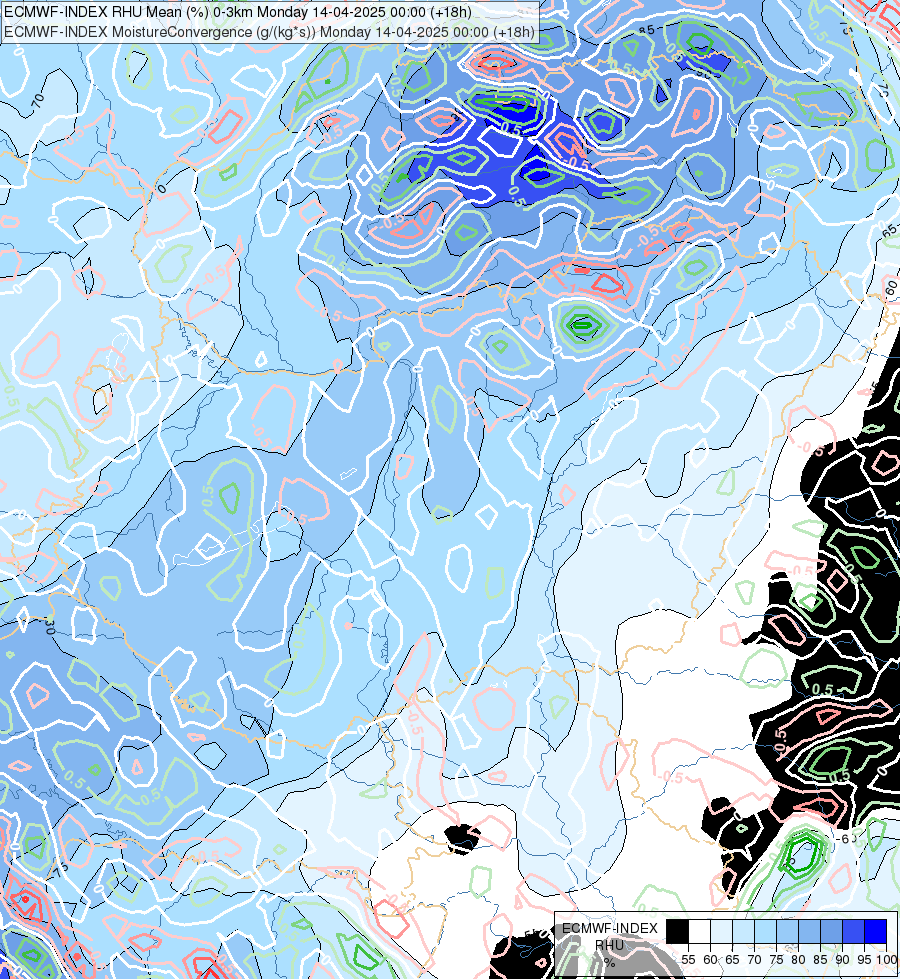The height and width of the screenshot is (979, 900).
Task: Click the legend tick value 95
Action: tap(864, 960)
